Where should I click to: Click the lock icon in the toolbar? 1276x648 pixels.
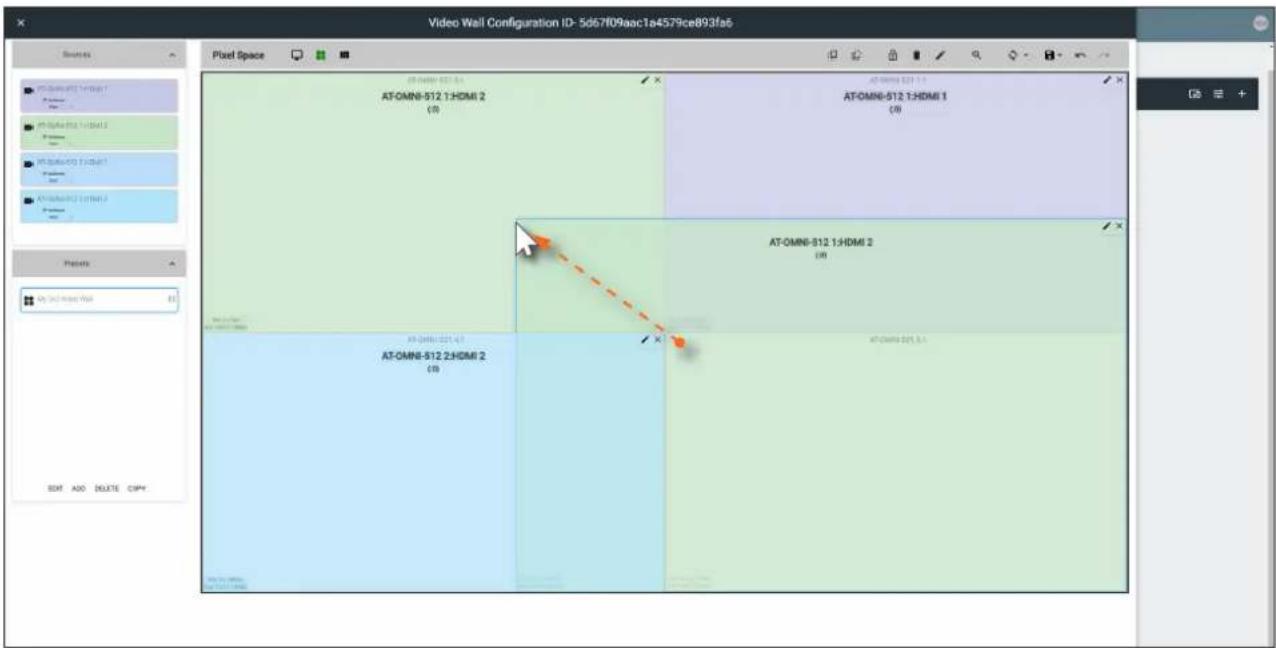892,55
